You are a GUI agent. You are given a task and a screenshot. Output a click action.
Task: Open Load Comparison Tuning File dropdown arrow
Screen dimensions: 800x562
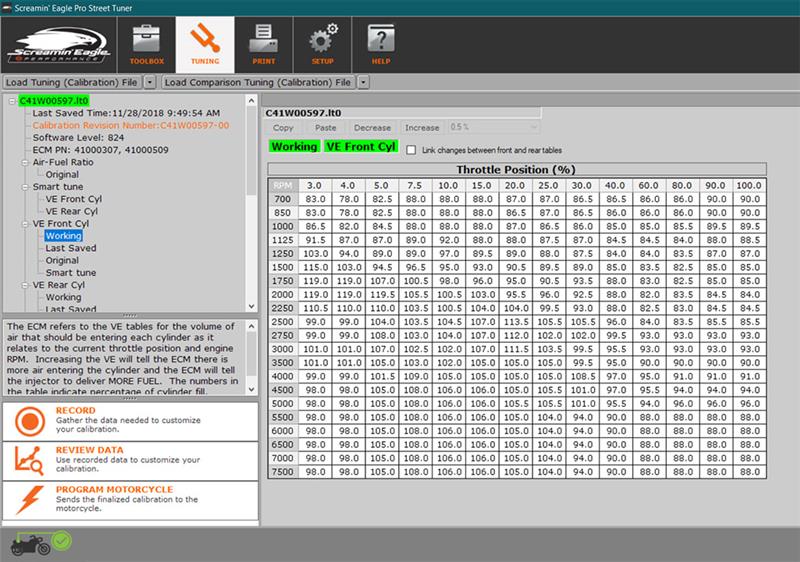364,82
